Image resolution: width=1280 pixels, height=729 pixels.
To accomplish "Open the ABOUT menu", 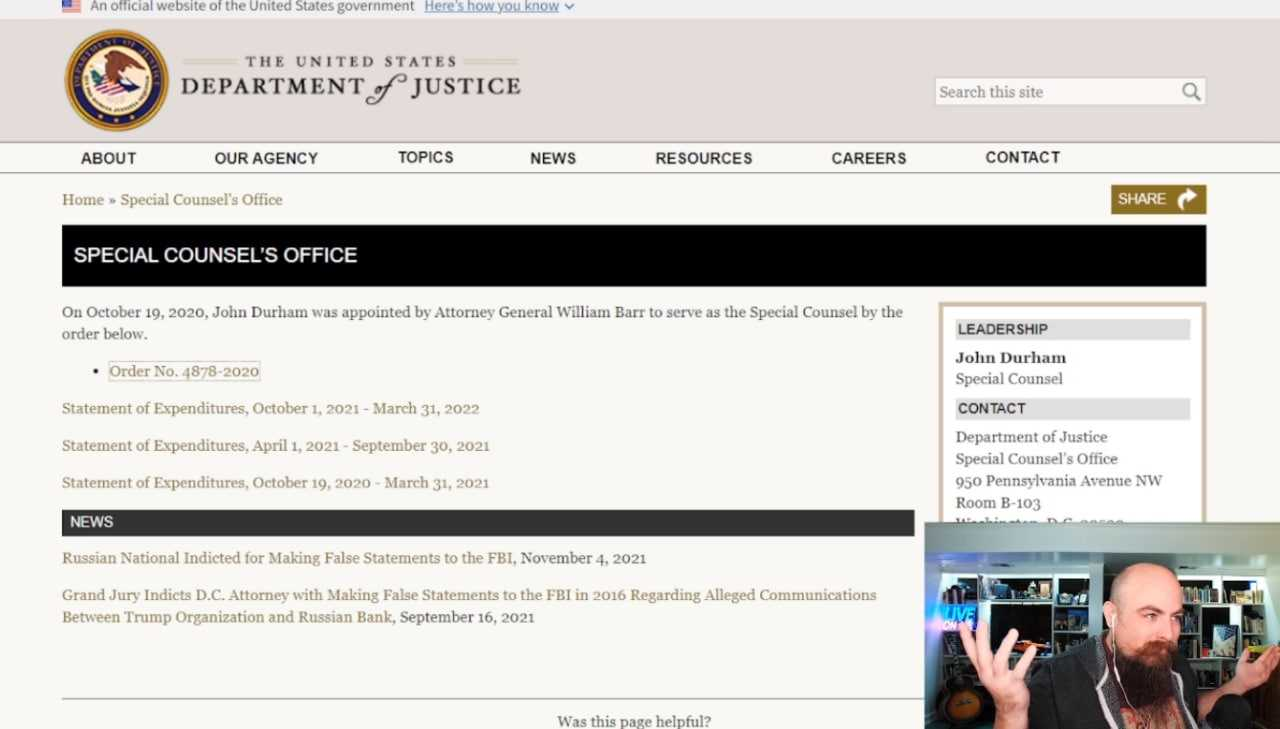I will 108,158.
